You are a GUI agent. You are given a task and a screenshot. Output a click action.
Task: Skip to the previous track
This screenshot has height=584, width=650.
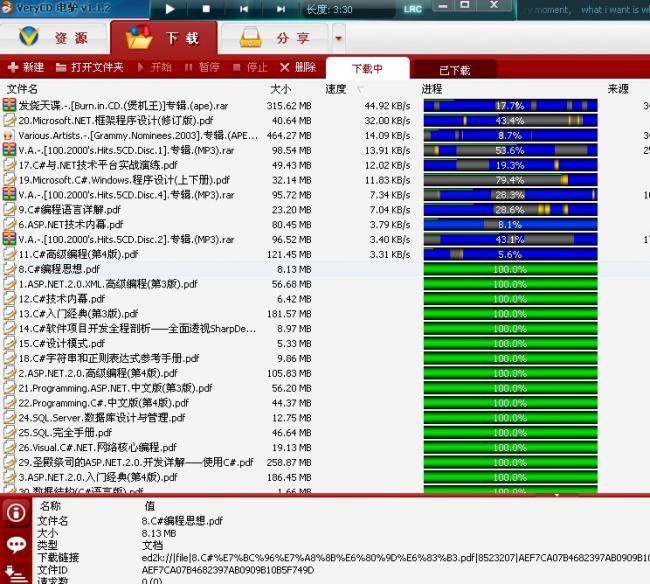(x=244, y=9)
